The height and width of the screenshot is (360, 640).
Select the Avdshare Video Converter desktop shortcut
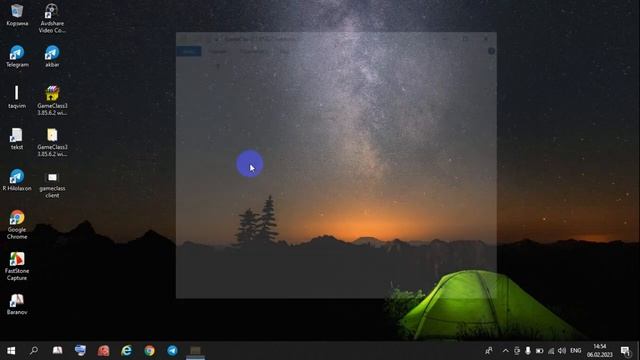[52, 18]
